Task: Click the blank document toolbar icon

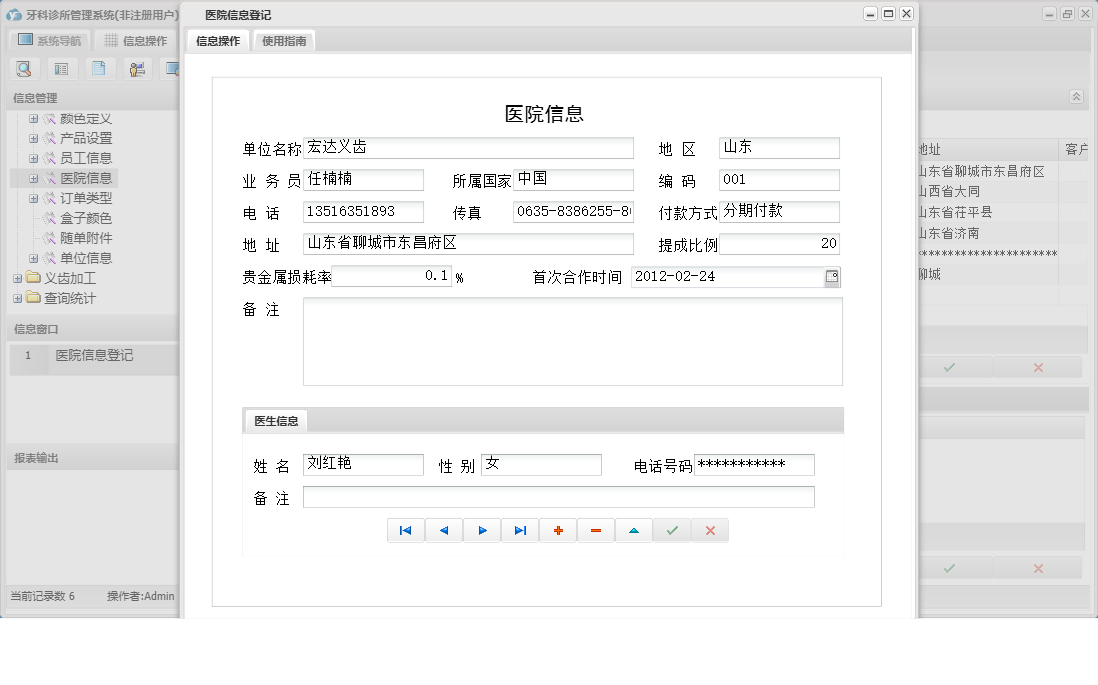Action: click(x=99, y=68)
